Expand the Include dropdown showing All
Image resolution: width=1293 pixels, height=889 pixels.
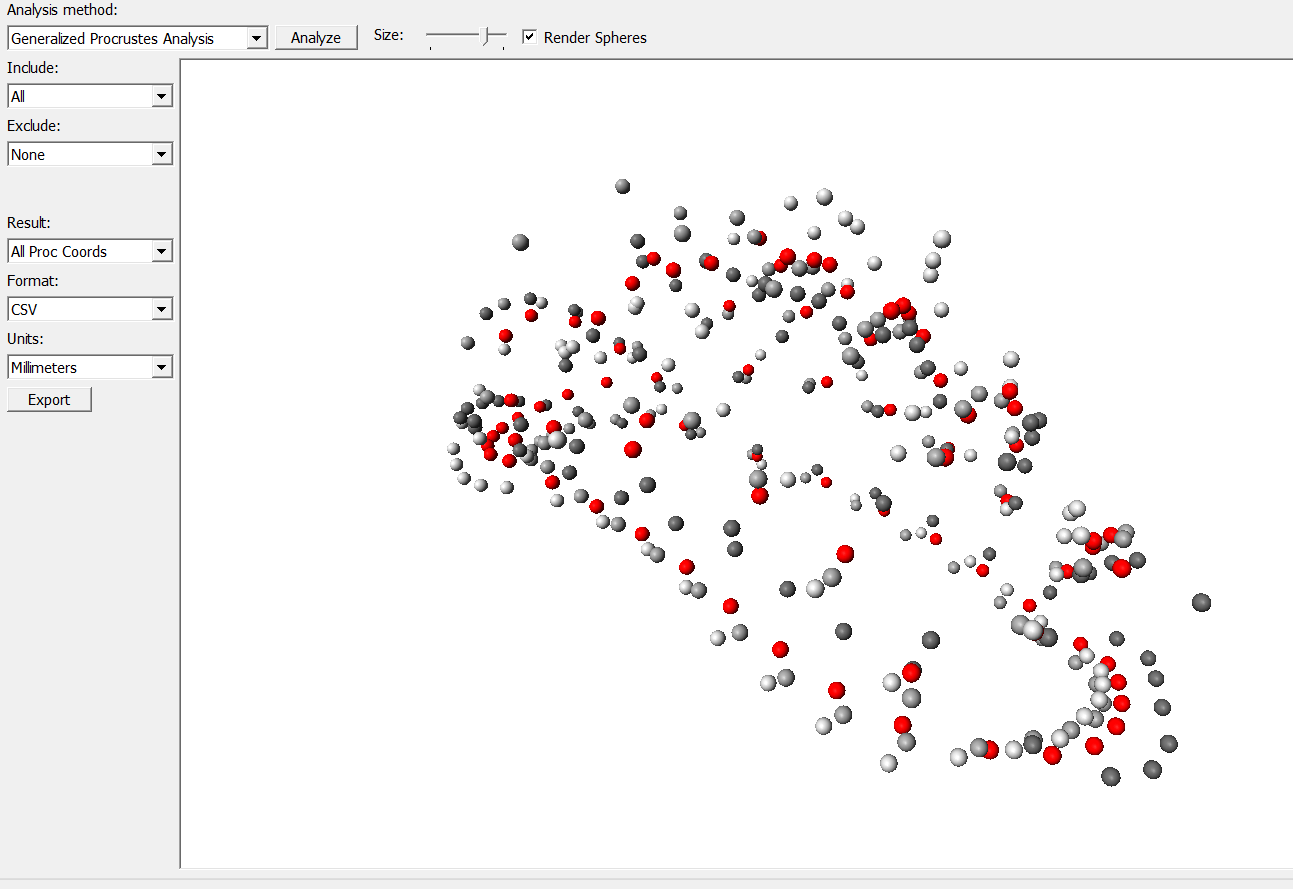point(89,96)
